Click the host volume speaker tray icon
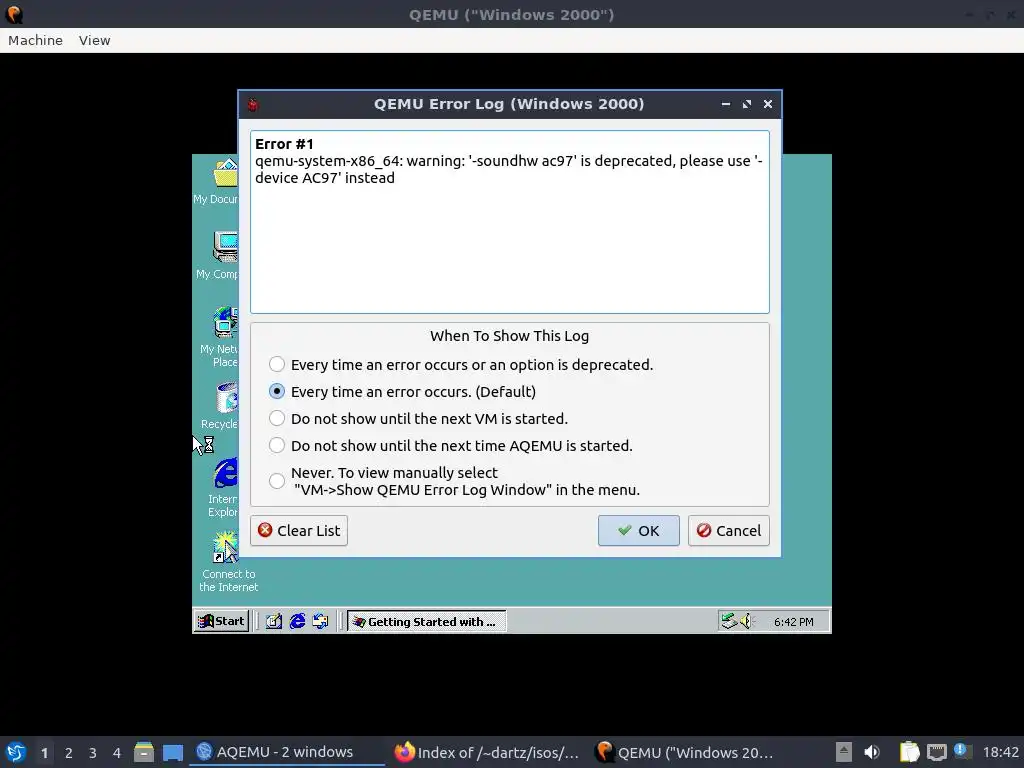 pos(872,752)
